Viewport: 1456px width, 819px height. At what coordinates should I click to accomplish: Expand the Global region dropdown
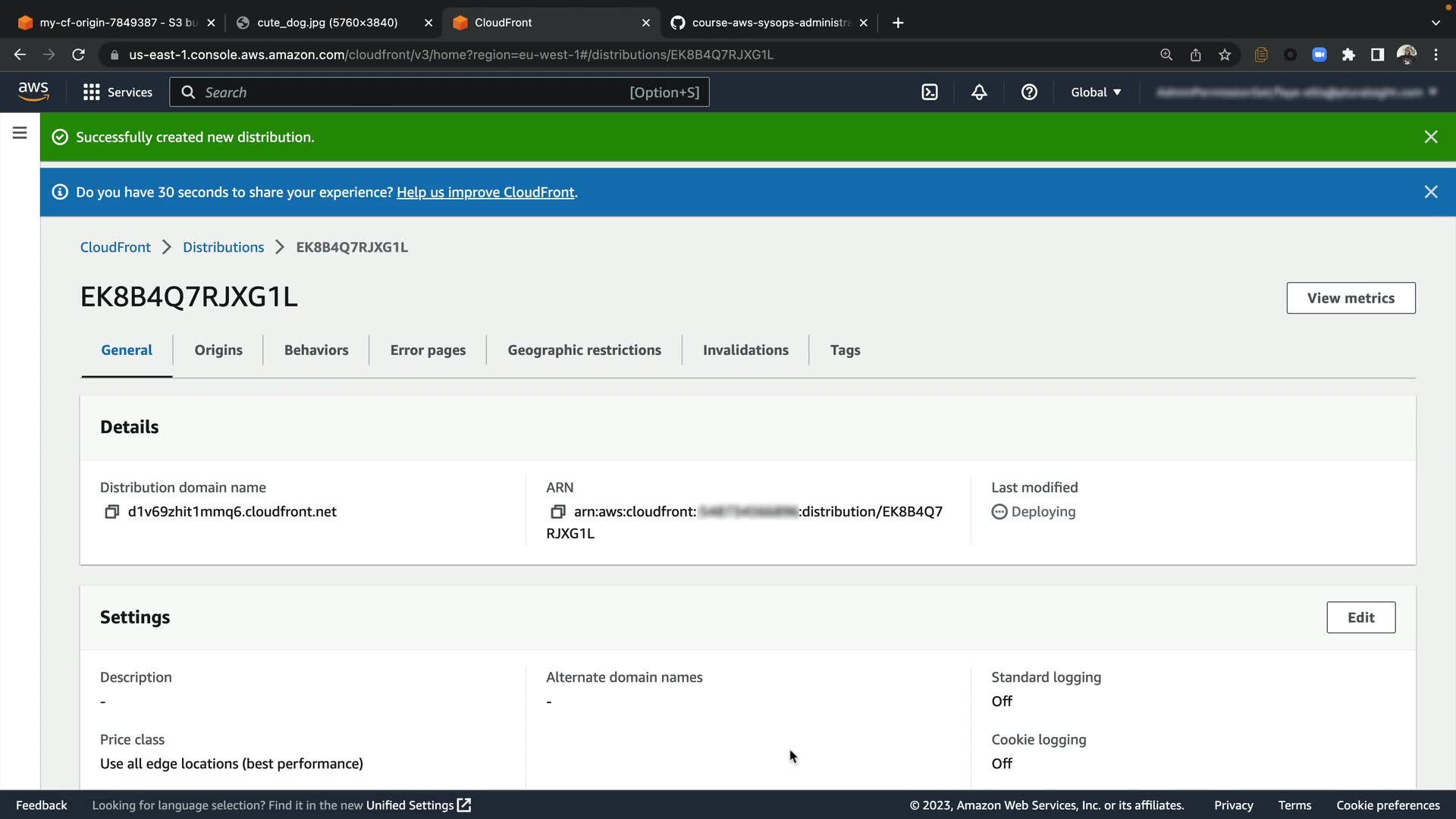click(x=1096, y=93)
